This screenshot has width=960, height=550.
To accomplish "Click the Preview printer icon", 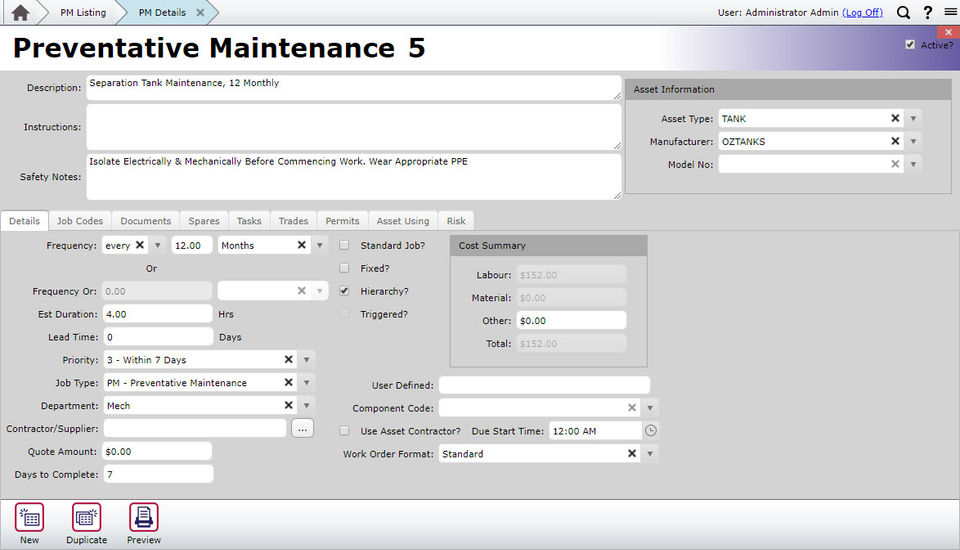I will point(144,518).
